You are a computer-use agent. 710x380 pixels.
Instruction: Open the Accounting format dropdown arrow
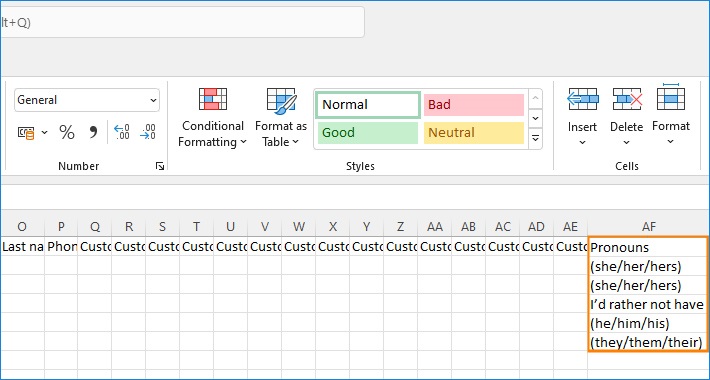coord(44,133)
